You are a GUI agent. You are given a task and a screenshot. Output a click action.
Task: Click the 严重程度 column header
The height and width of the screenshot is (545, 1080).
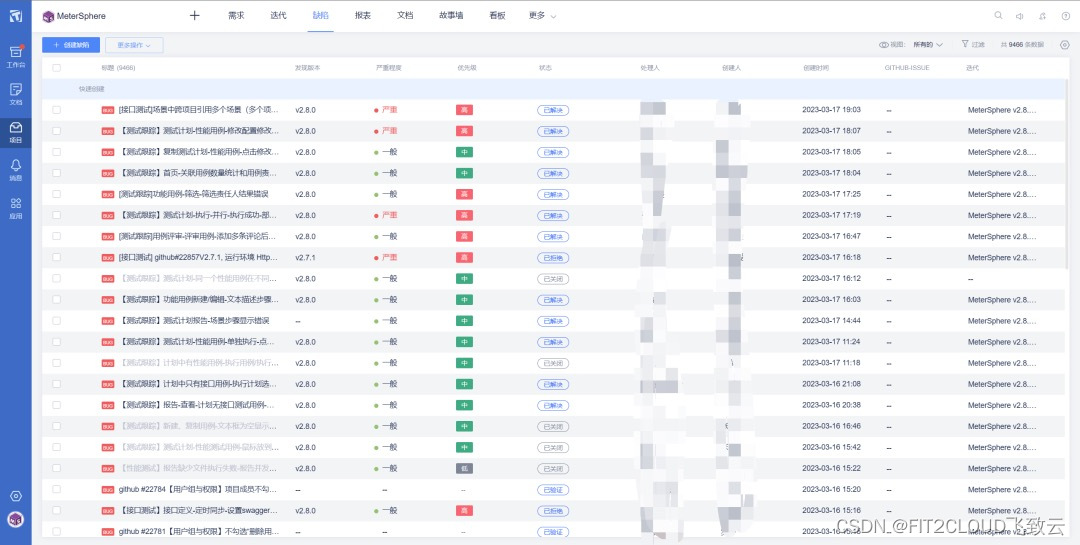tap(388, 68)
